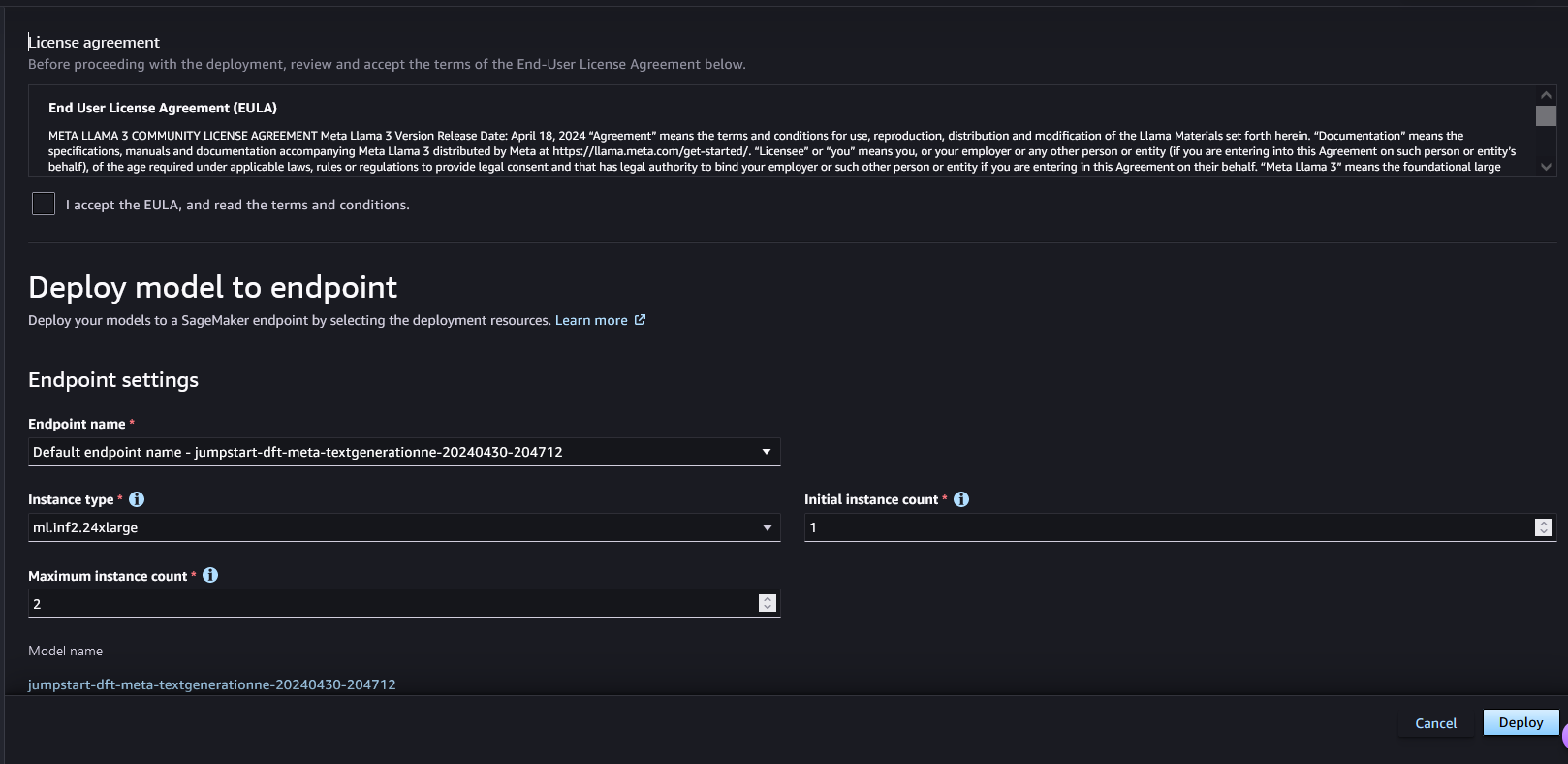Viewport: 1568px width, 764px height.
Task: Open the jumpstart-dft-meta-textgenerationne model name link
Action: pos(212,684)
